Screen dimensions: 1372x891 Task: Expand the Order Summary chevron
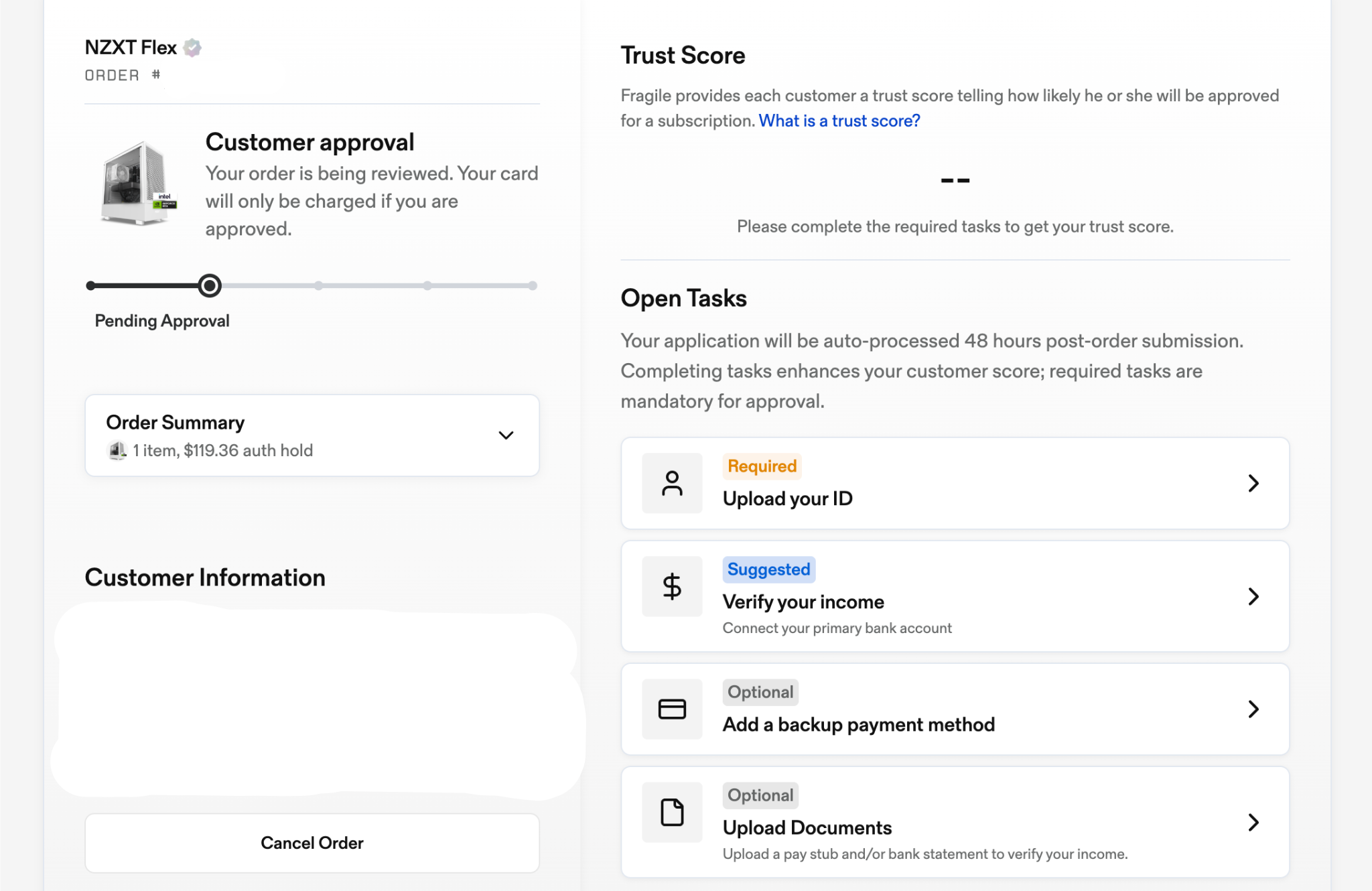click(x=506, y=435)
